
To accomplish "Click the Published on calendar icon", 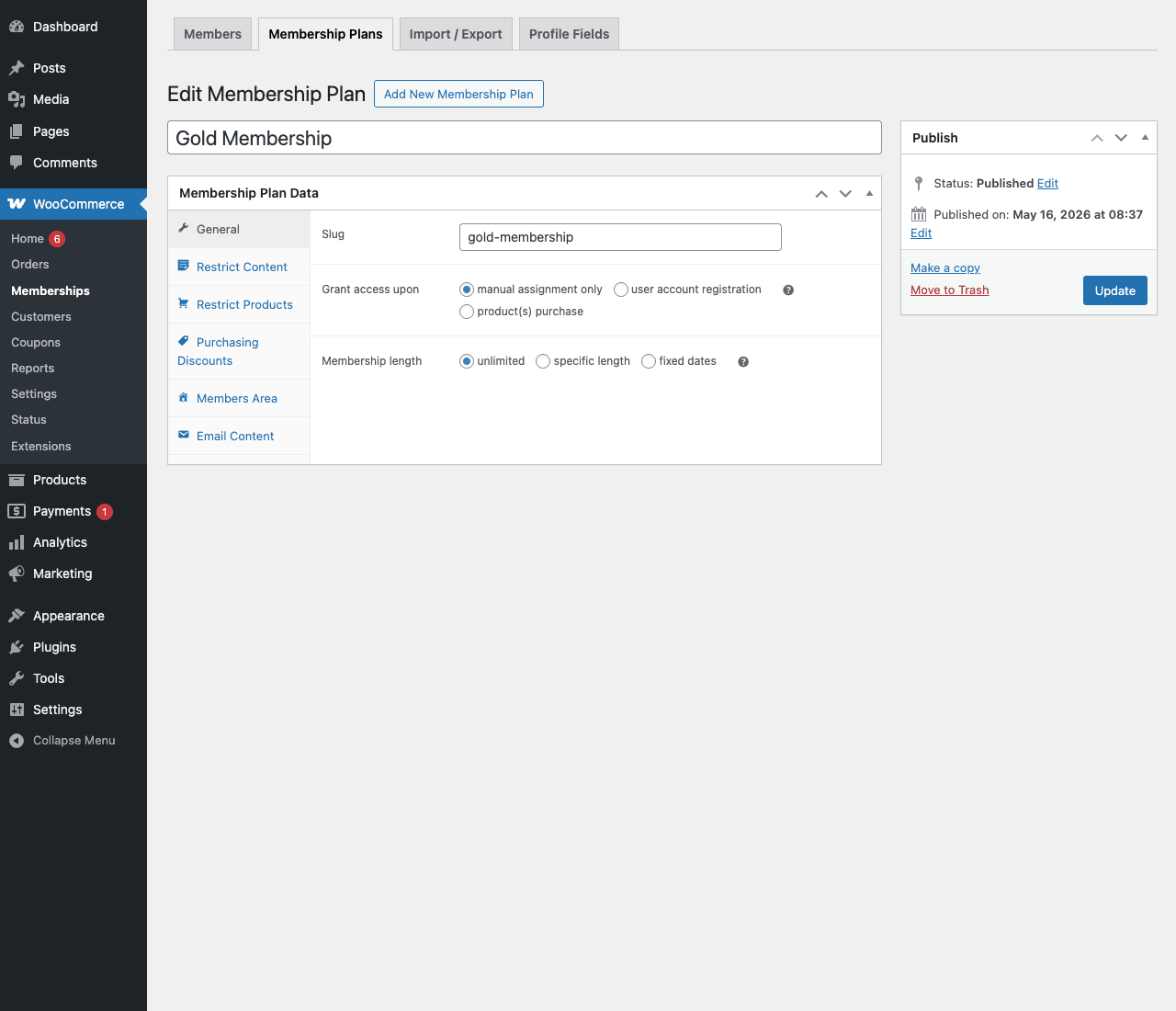I will (919, 214).
